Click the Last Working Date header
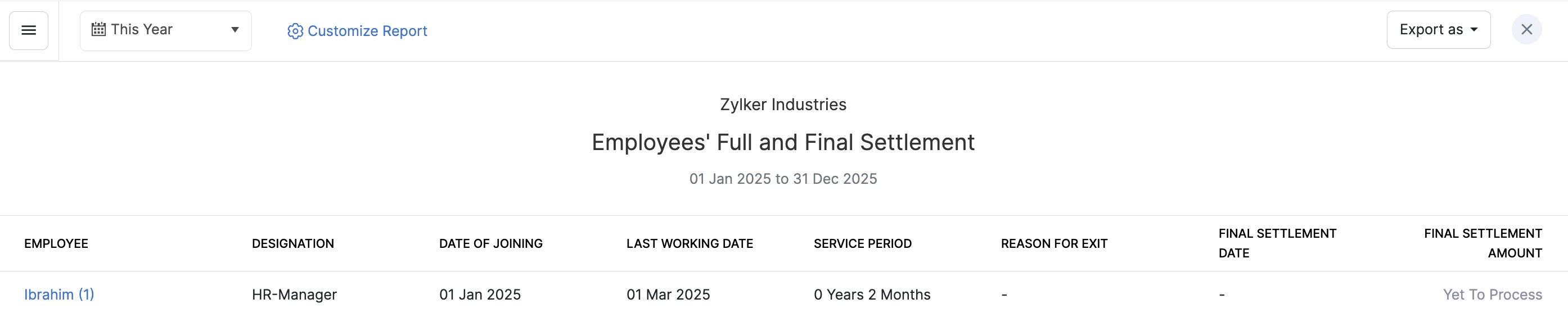The height and width of the screenshot is (317, 1568). pos(690,243)
